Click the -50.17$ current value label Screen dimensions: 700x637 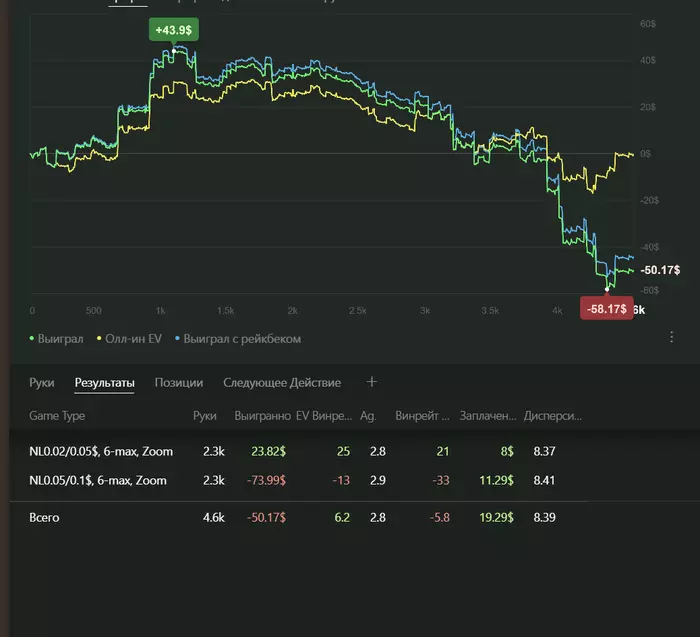[660, 270]
